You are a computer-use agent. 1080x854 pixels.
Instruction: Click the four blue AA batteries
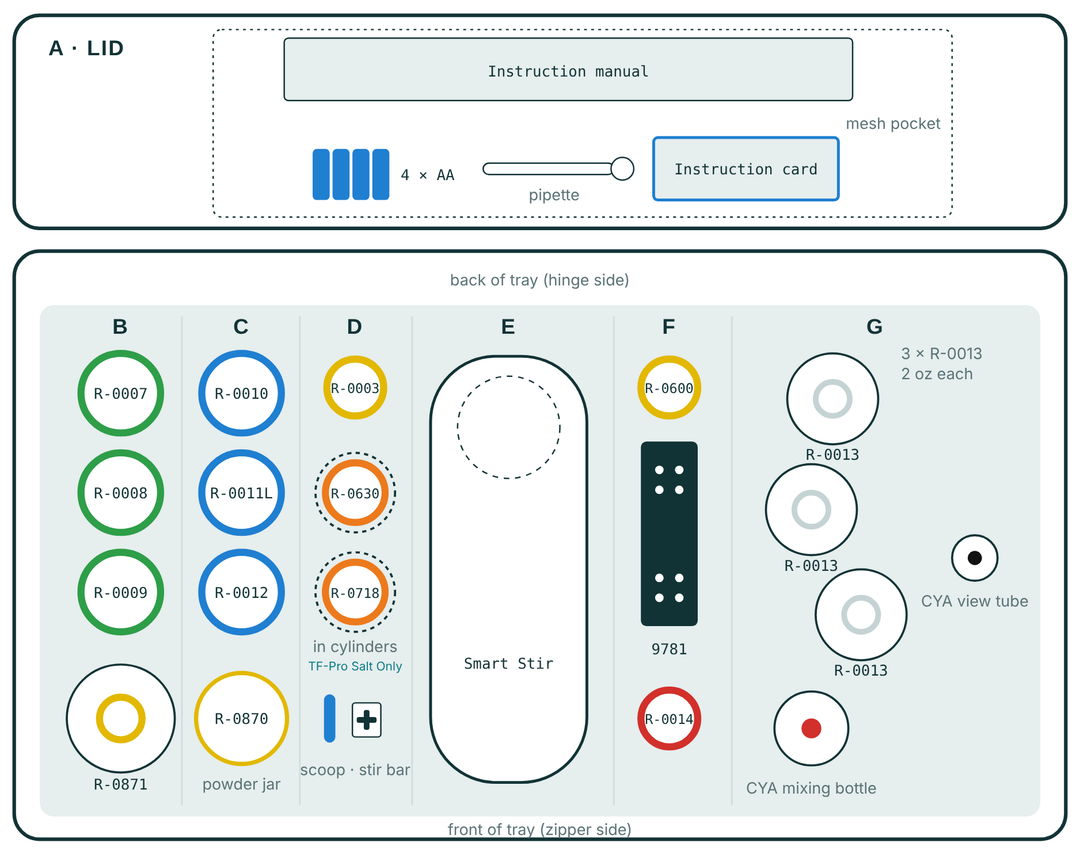351,174
